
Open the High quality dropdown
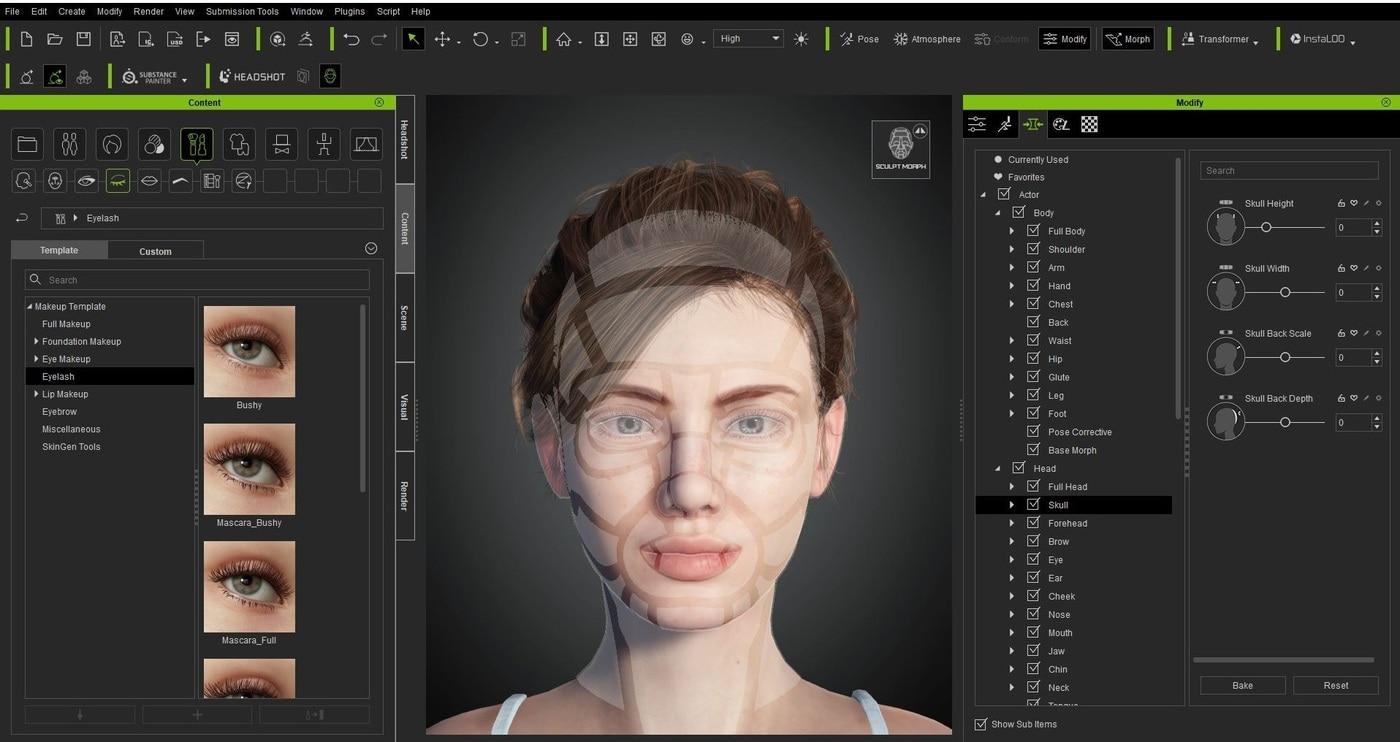748,39
